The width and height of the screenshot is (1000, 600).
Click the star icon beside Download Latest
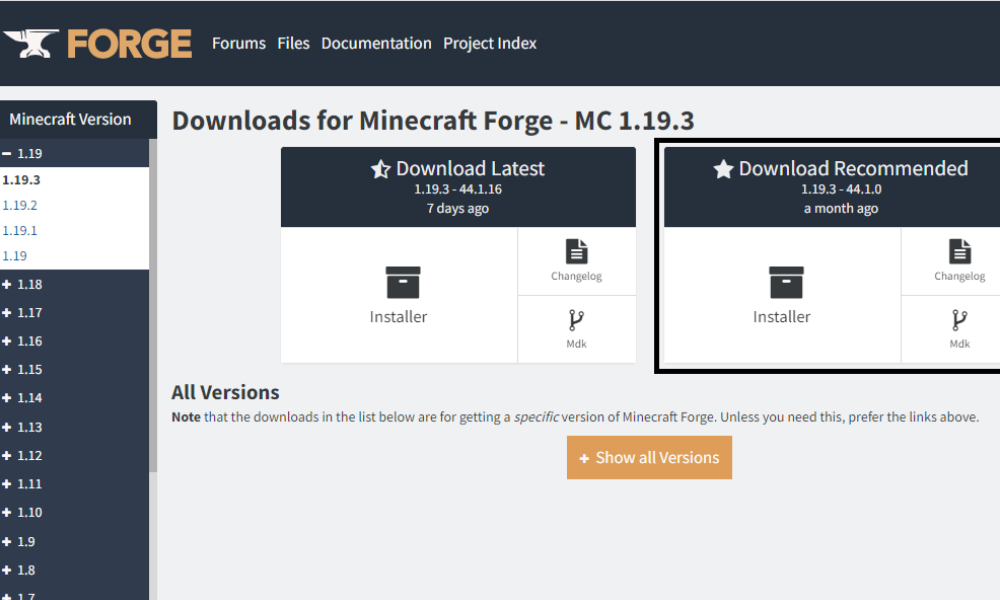[380, 168]
